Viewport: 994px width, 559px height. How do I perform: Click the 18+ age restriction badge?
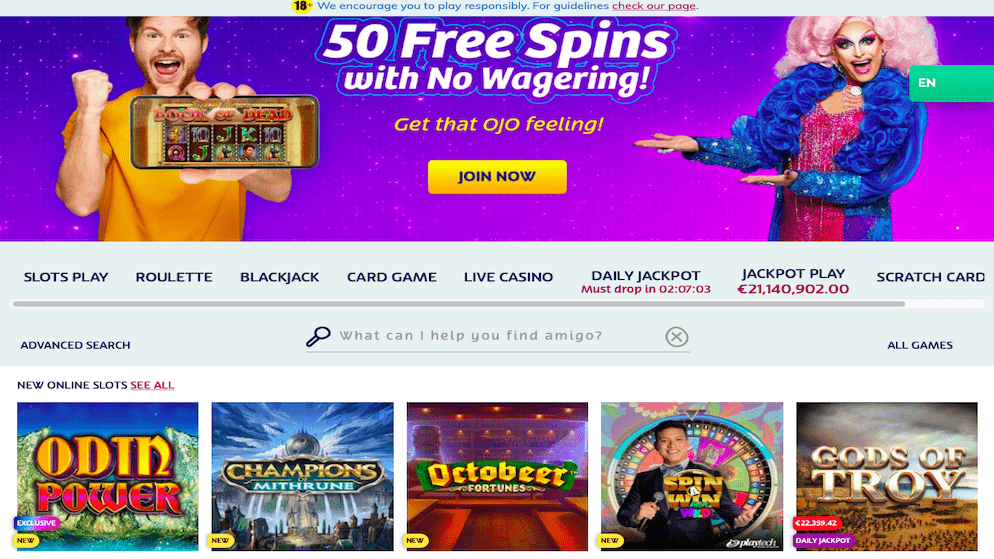(x=302, y=6)
